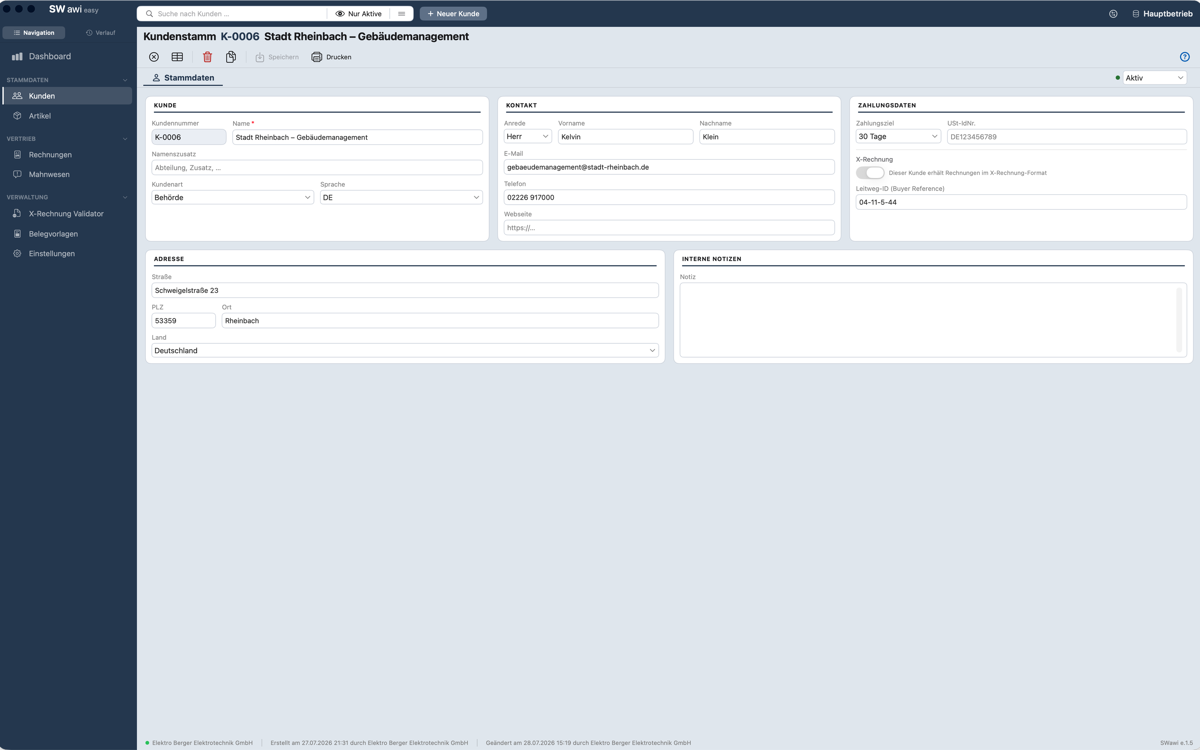Click the Neuer Kunde button
Screen dimensions: 1200x750
pos(453,14)
